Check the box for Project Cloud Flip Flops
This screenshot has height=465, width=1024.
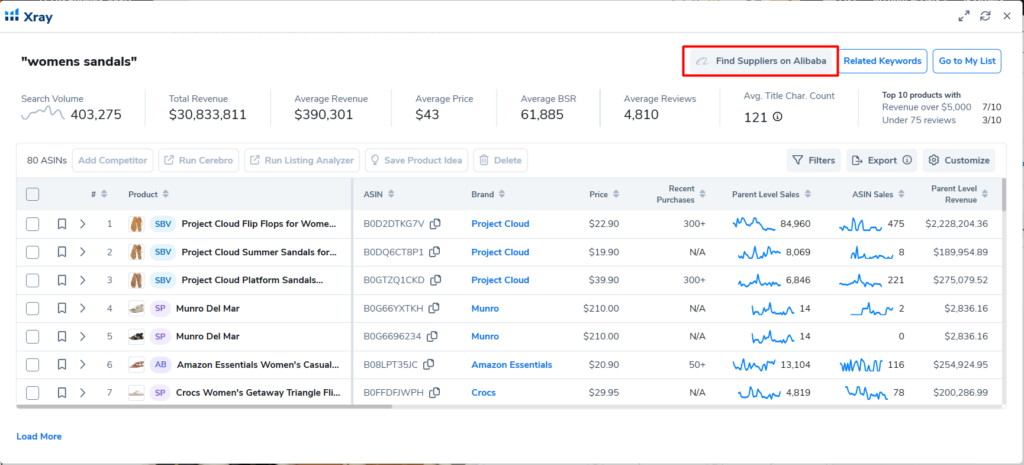(x=33, y=224)
